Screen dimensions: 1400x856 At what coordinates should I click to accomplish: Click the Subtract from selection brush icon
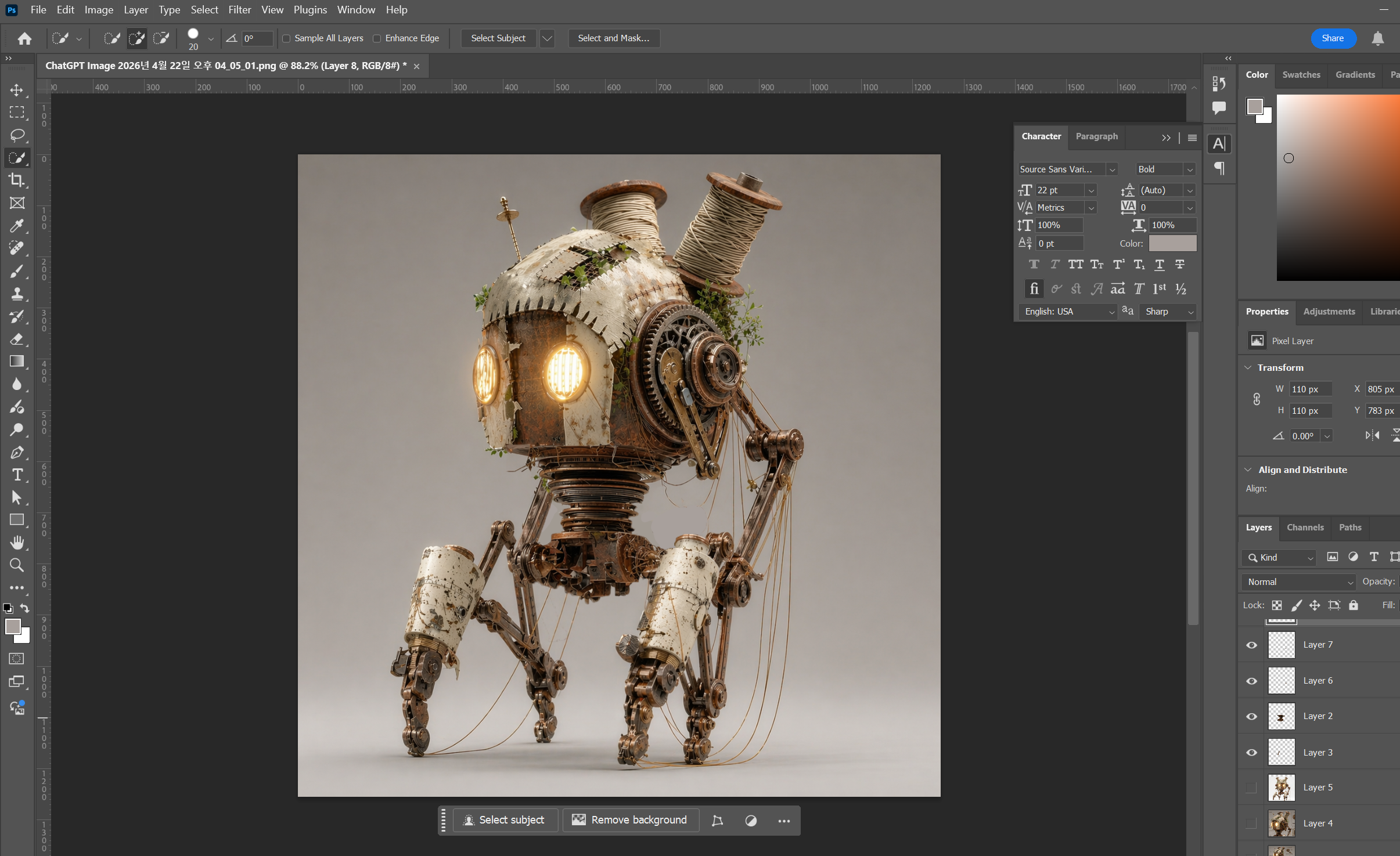click(161, 38)
